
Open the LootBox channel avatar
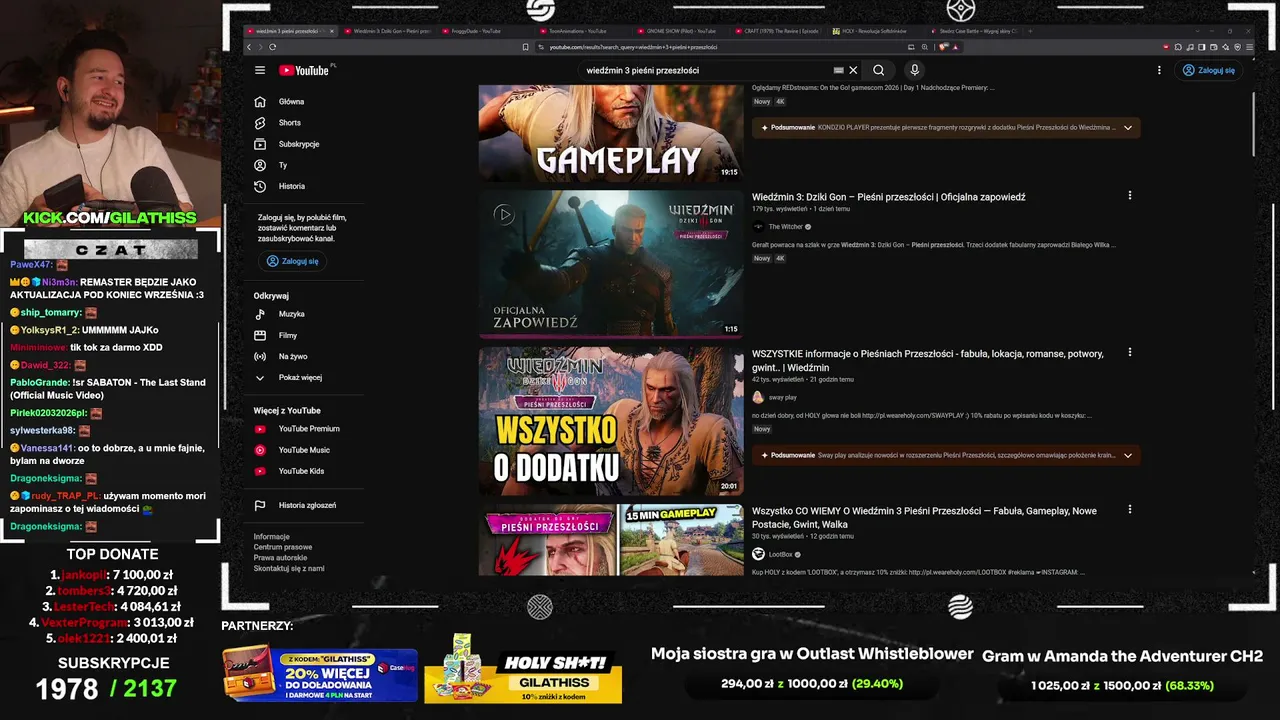click(x=758, y=554)
